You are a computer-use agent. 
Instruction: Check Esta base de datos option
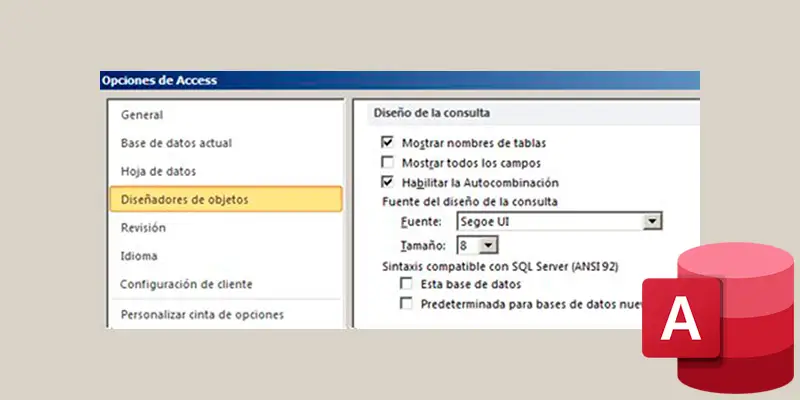click(406, 284)
